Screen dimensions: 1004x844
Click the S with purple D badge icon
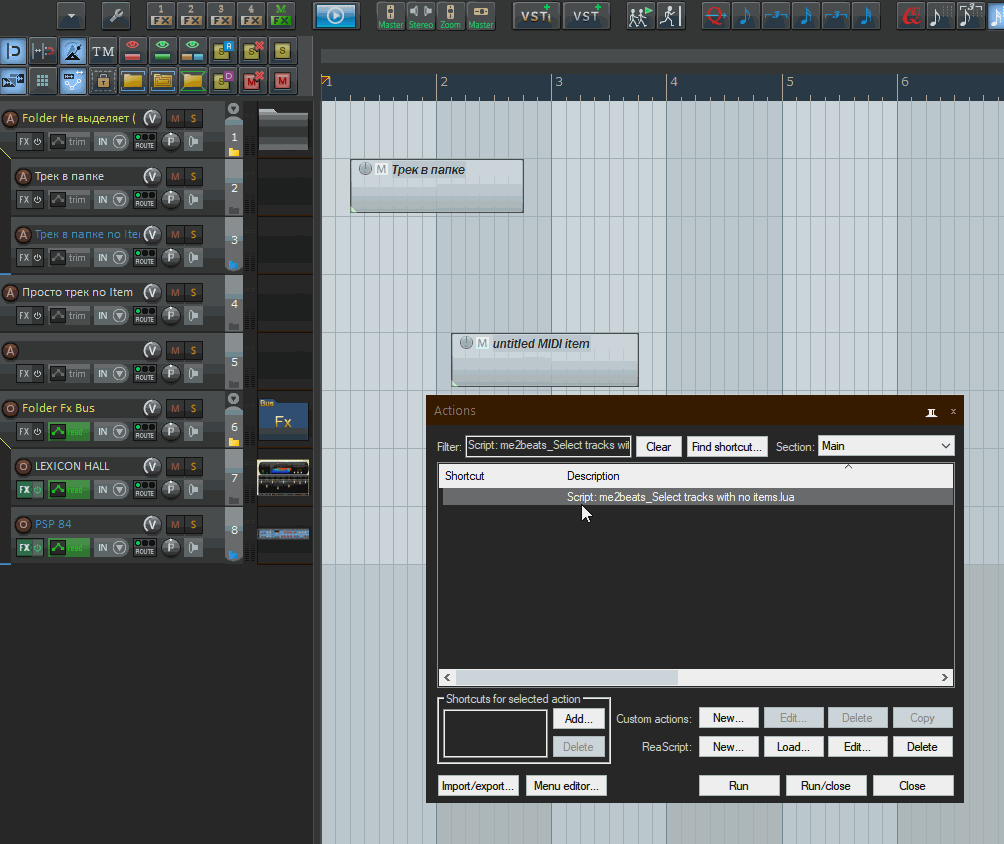pyautogui.click(x=223, y=81)
